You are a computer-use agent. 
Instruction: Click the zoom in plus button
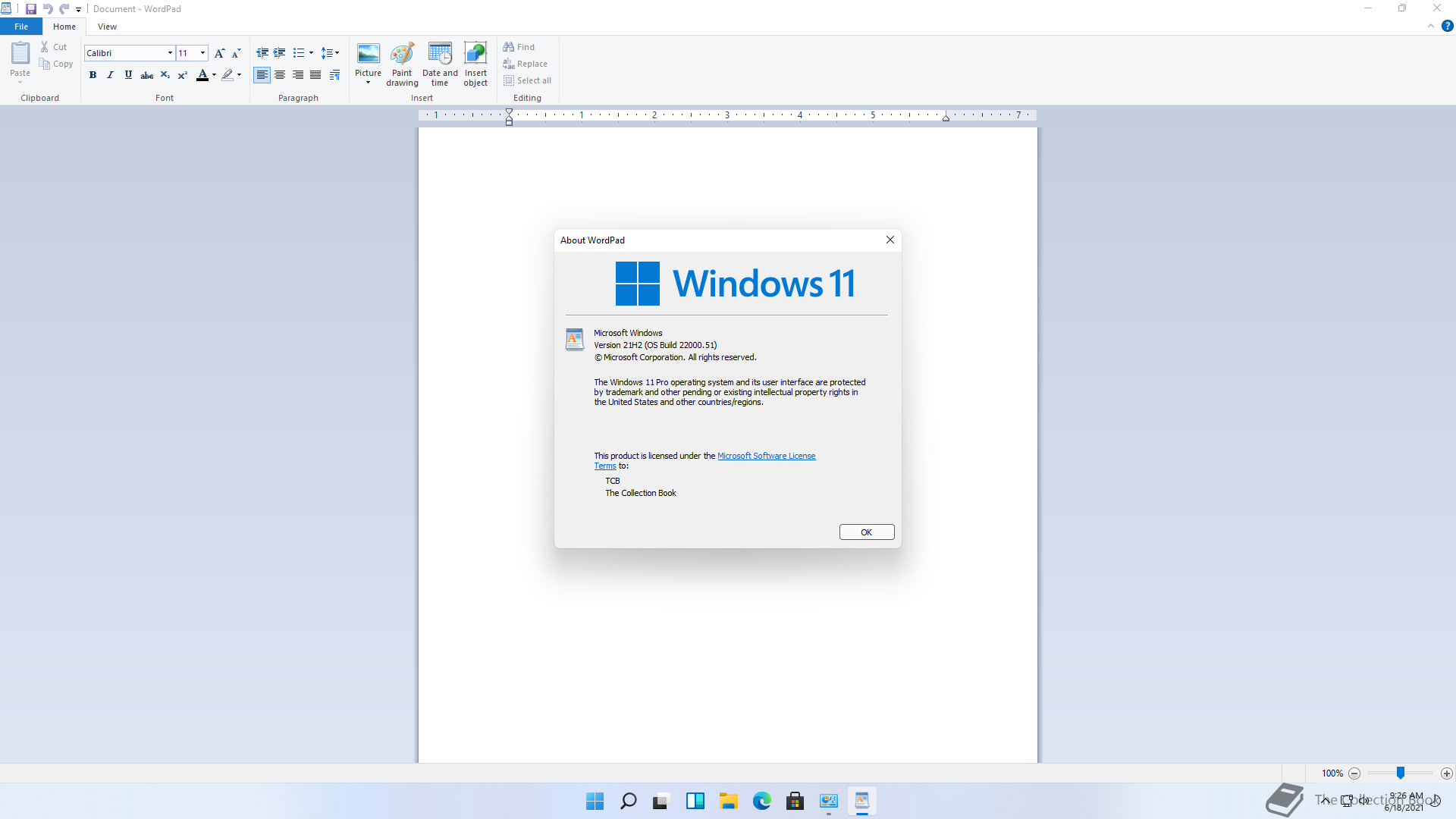pos(1447,773)
